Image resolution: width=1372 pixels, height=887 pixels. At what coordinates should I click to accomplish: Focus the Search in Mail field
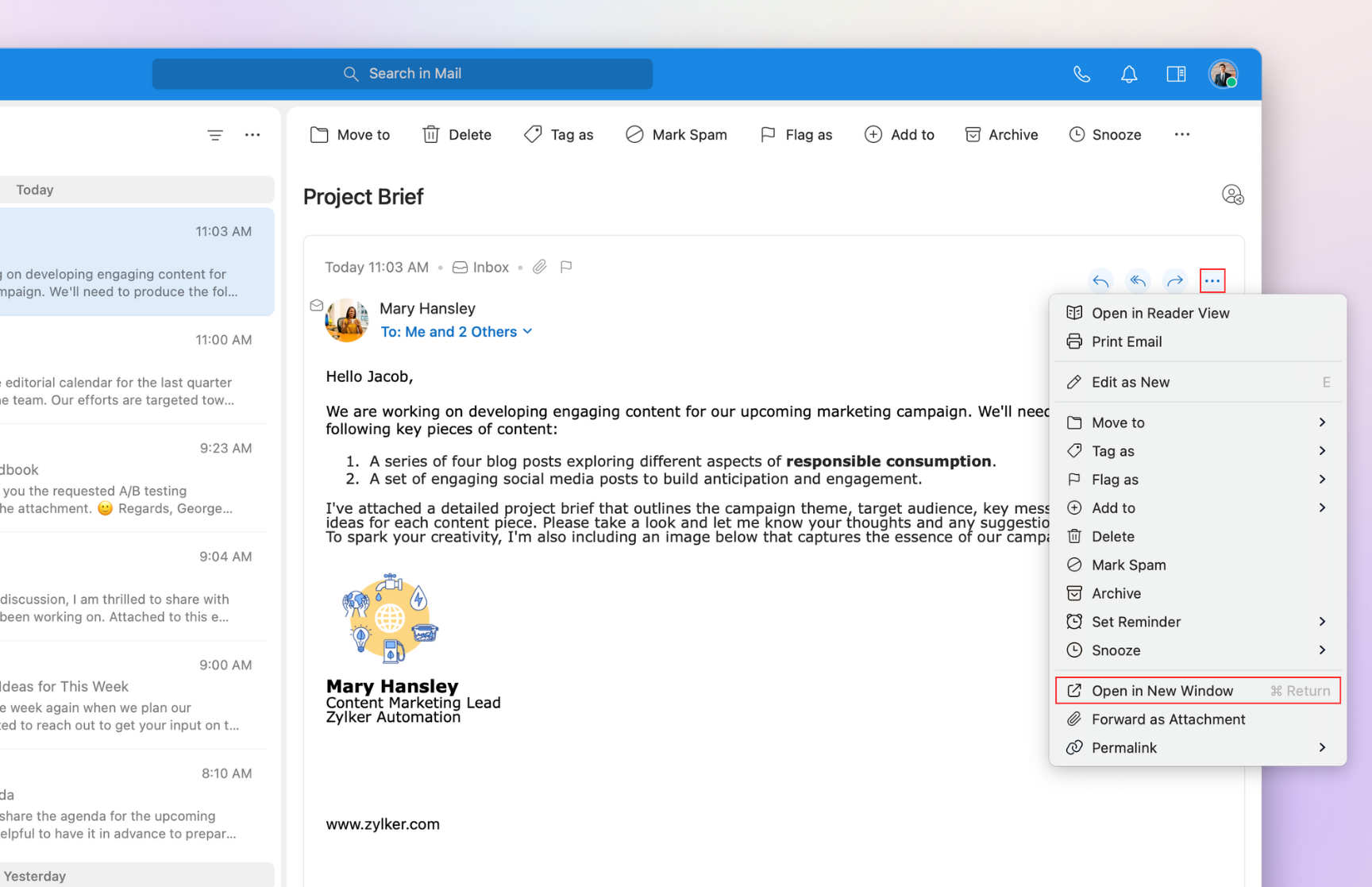(403, 74)
